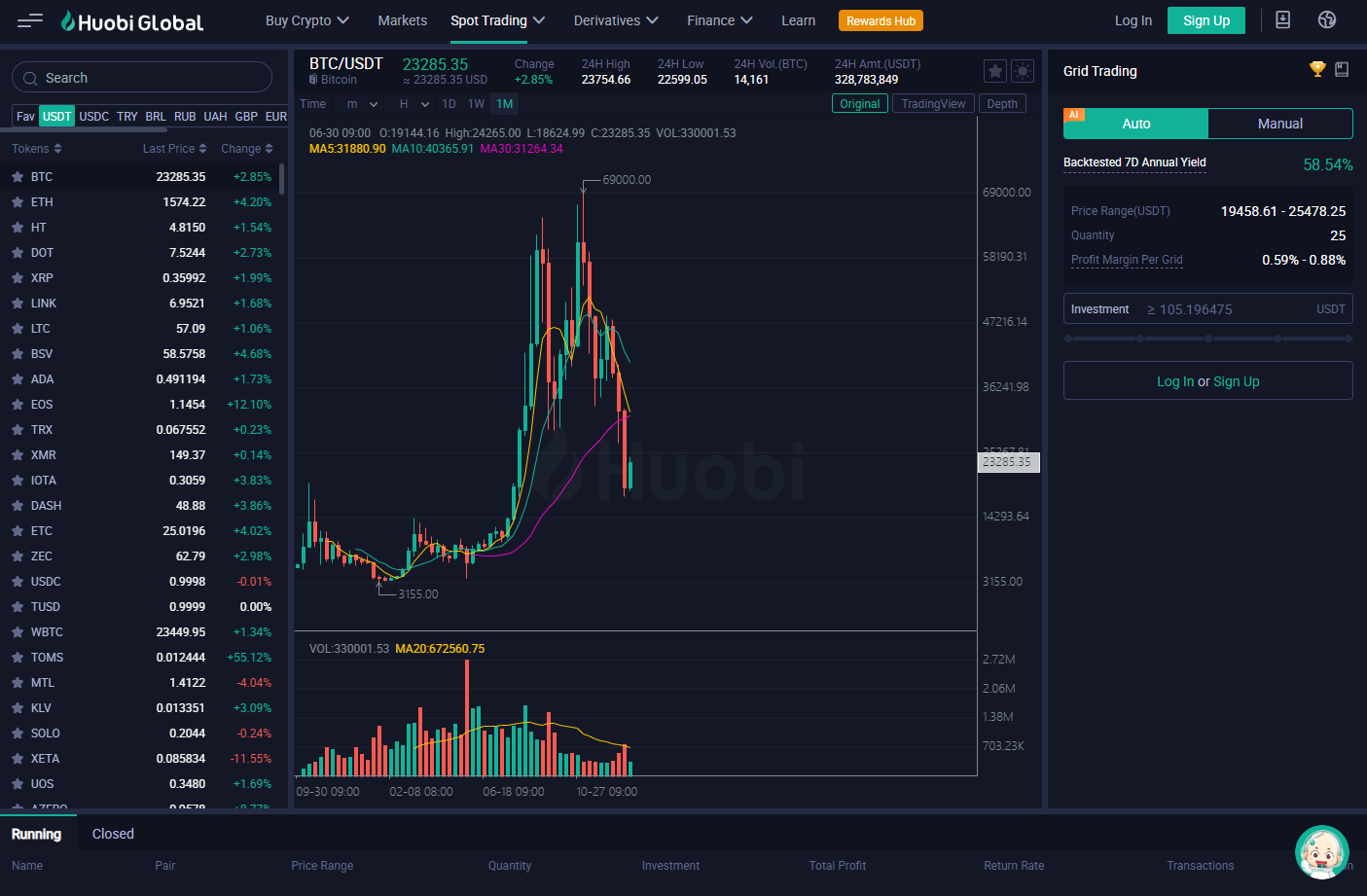The width and height of the screenshot is (1367, 896).
Task: Sort the list by Change
Action: click(247, 149)
